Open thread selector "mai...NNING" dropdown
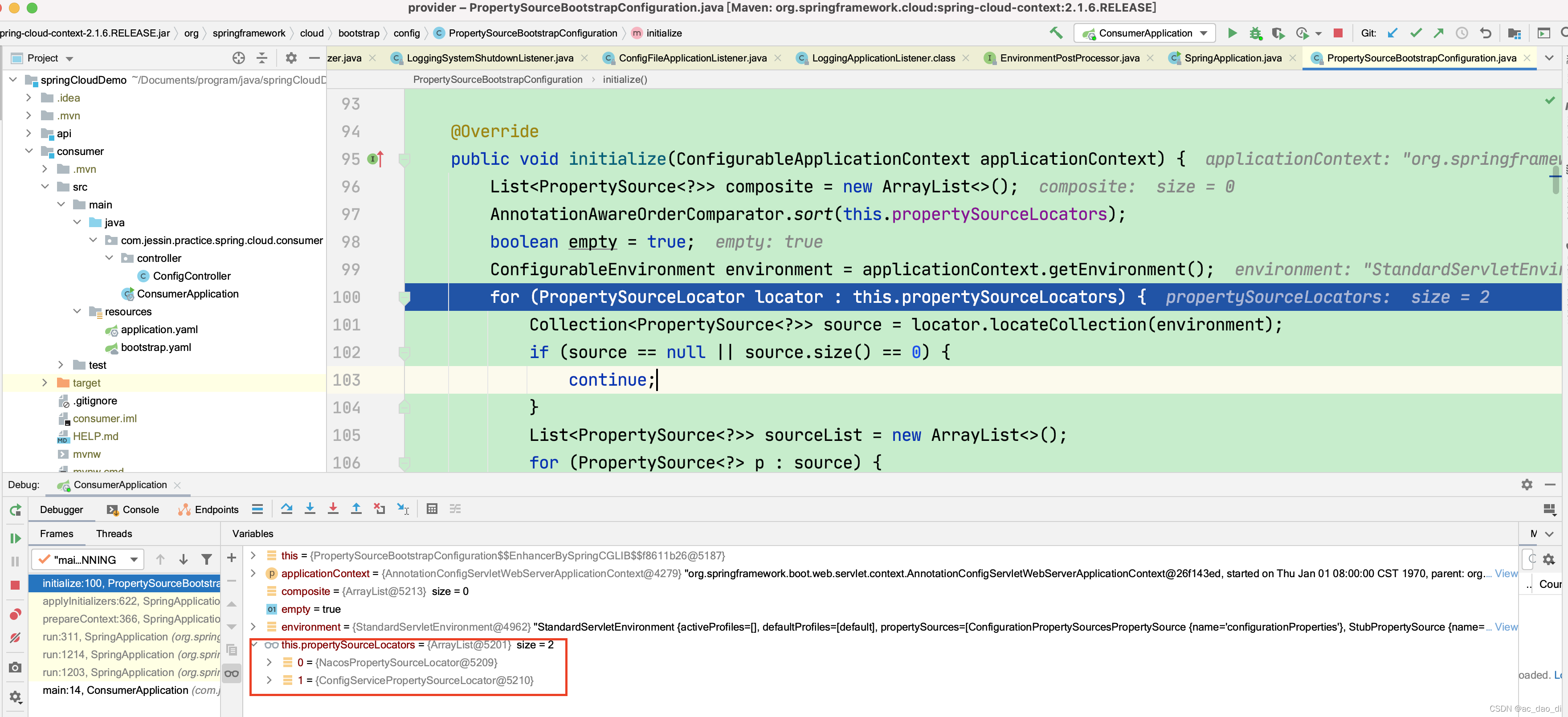The height and width of the screenshot is (717, 1568). [x=88, y=559]
